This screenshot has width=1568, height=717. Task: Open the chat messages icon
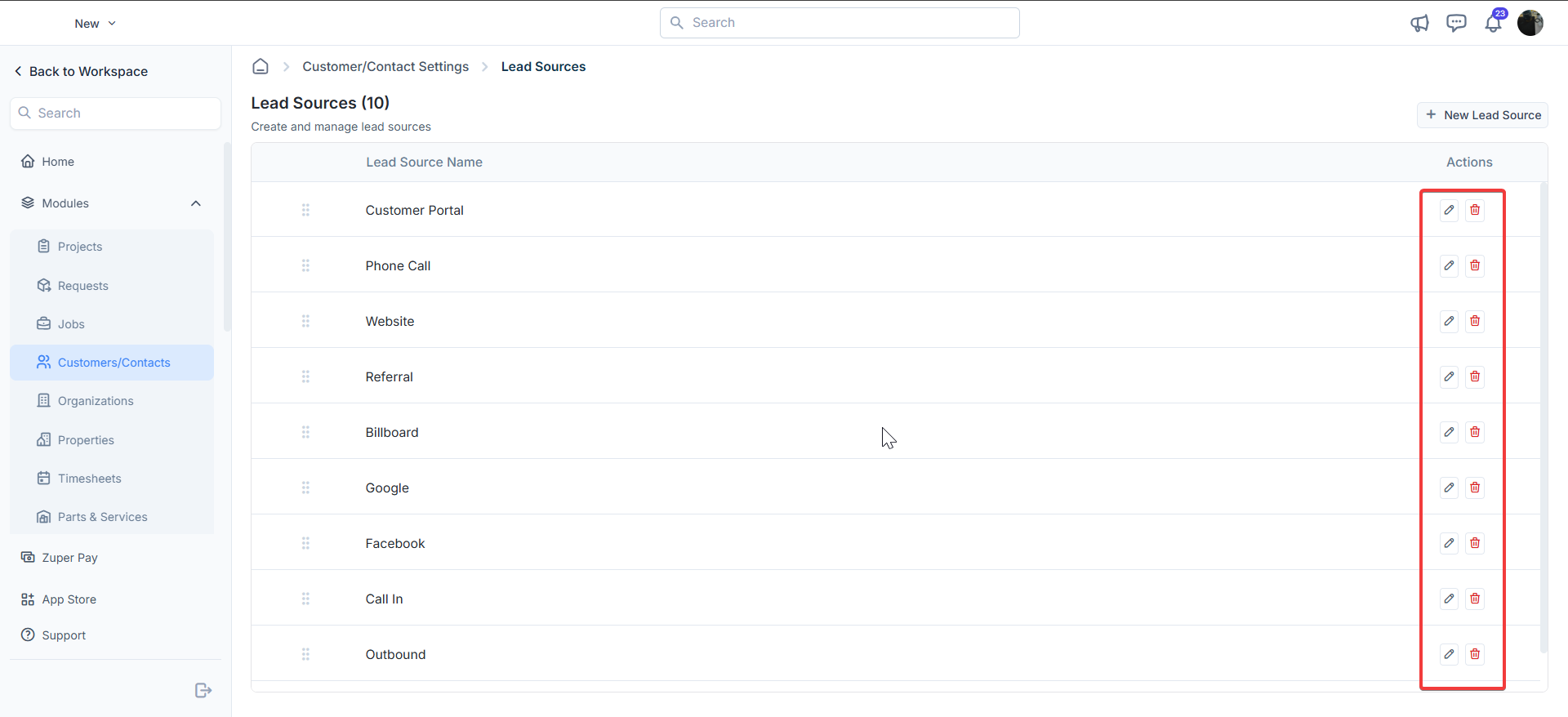tap(1456, 23)
